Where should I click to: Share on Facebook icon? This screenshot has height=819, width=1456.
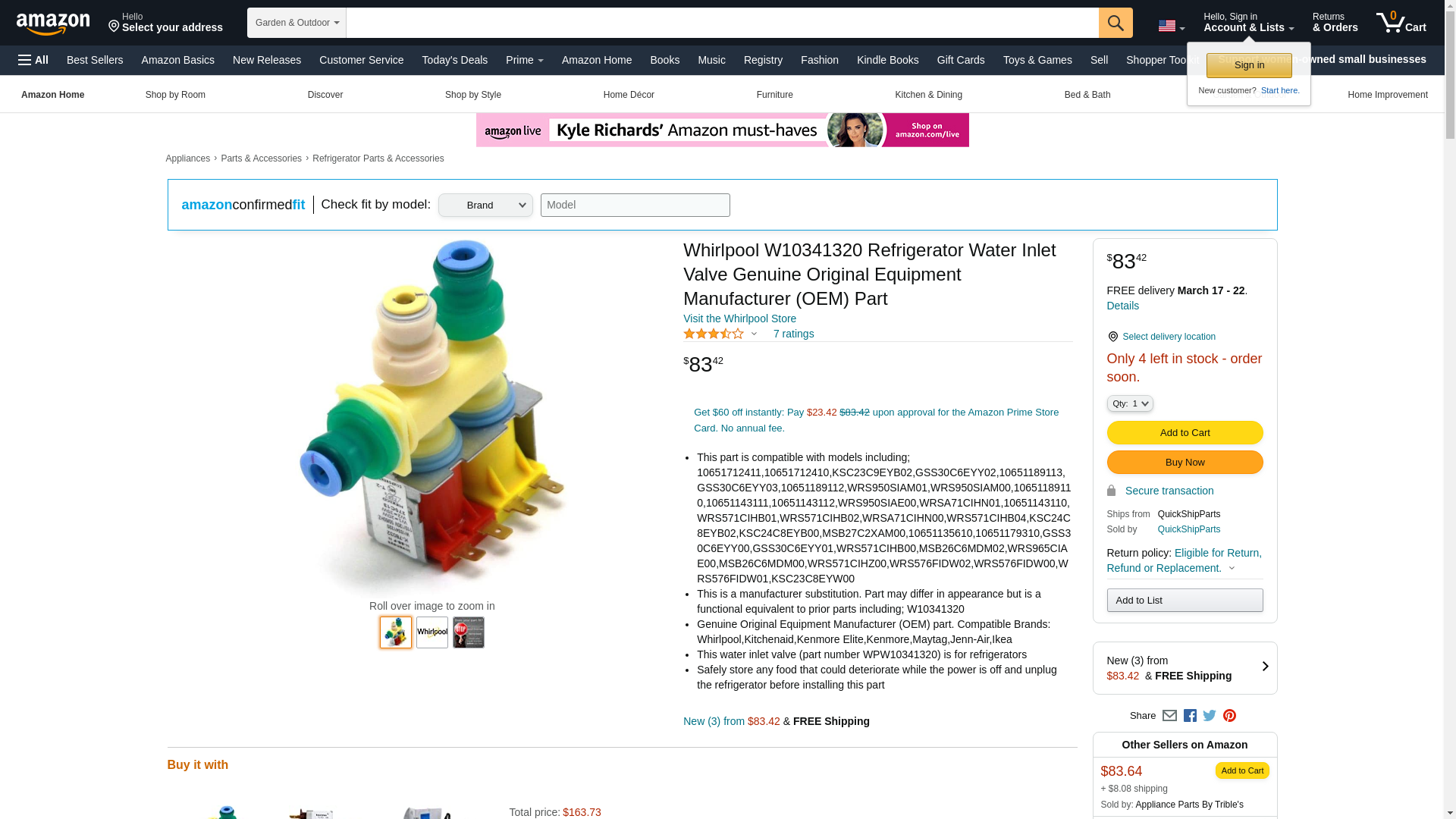pos(1190,715)
